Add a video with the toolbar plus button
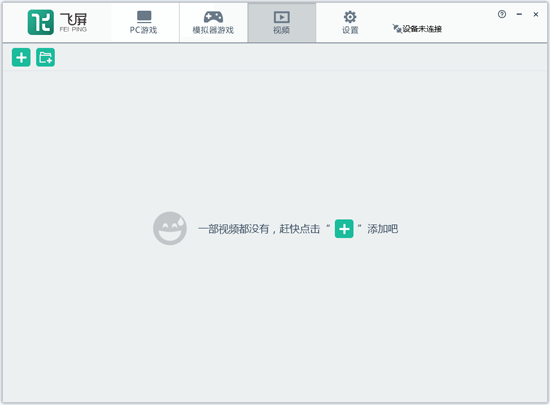 [x=21, y=57]
